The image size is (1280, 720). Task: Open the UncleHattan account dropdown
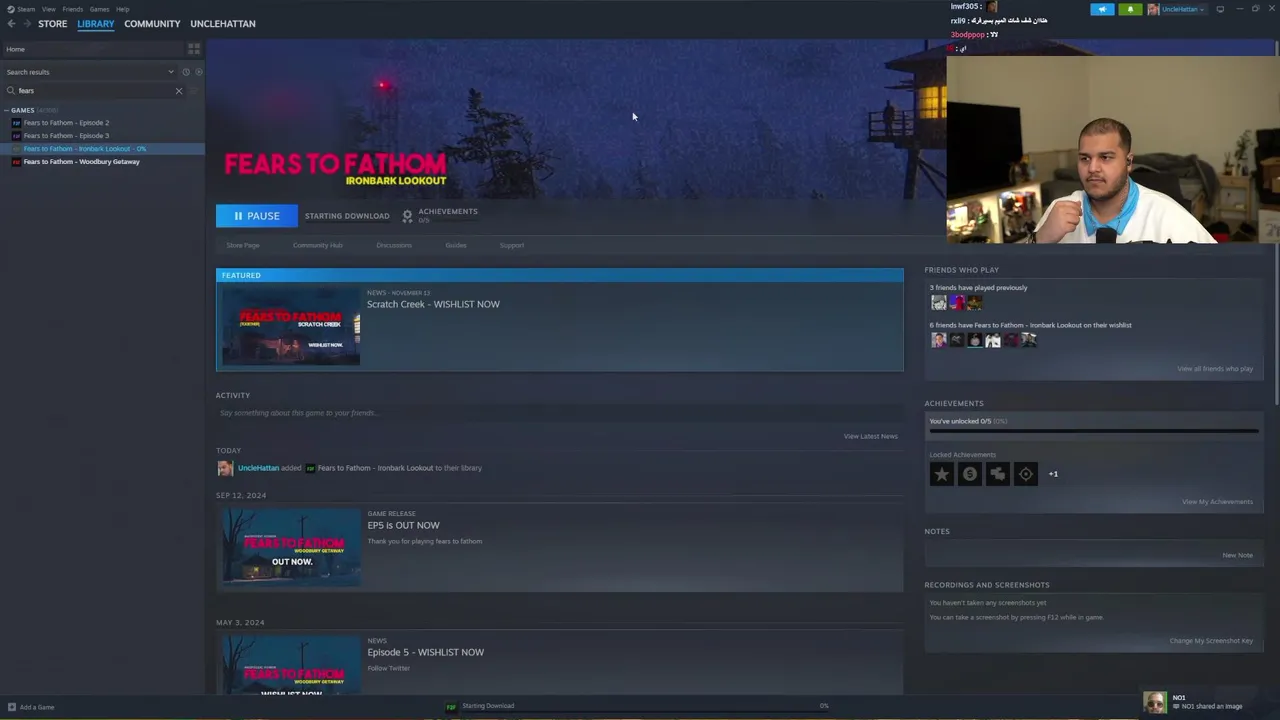pos(1181,9)
